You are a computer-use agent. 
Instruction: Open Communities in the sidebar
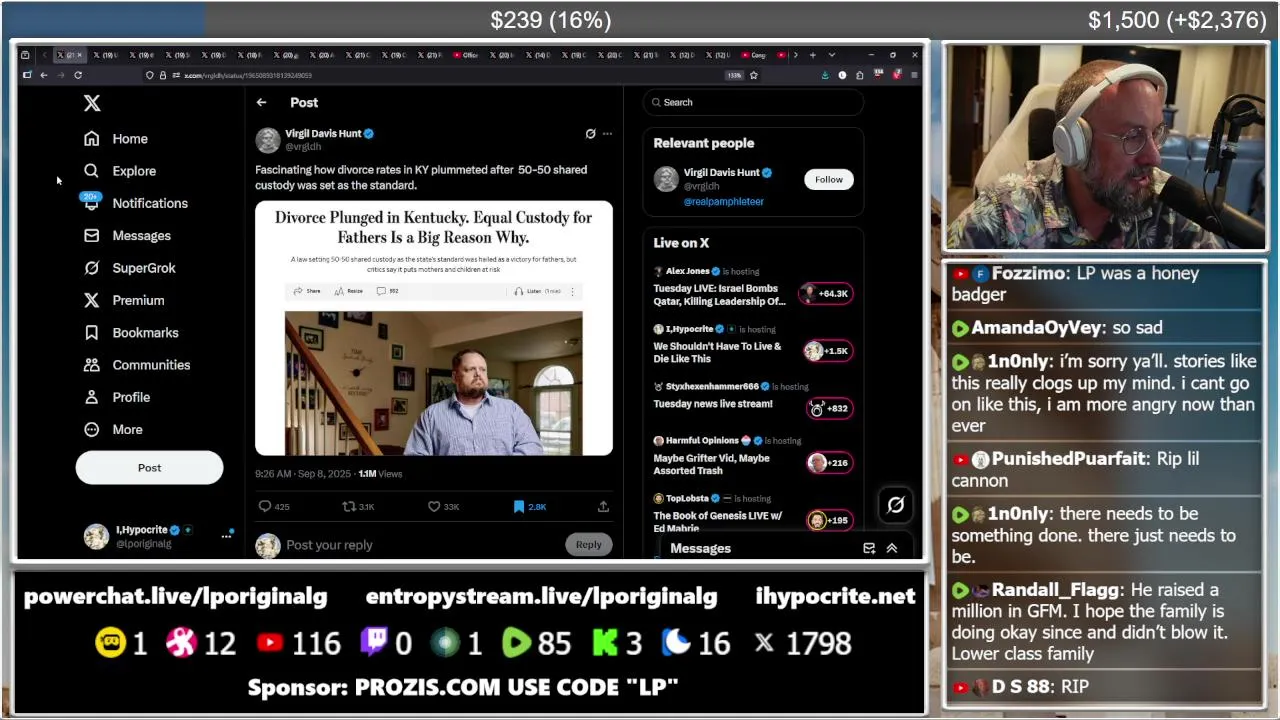tap(137, 365)
